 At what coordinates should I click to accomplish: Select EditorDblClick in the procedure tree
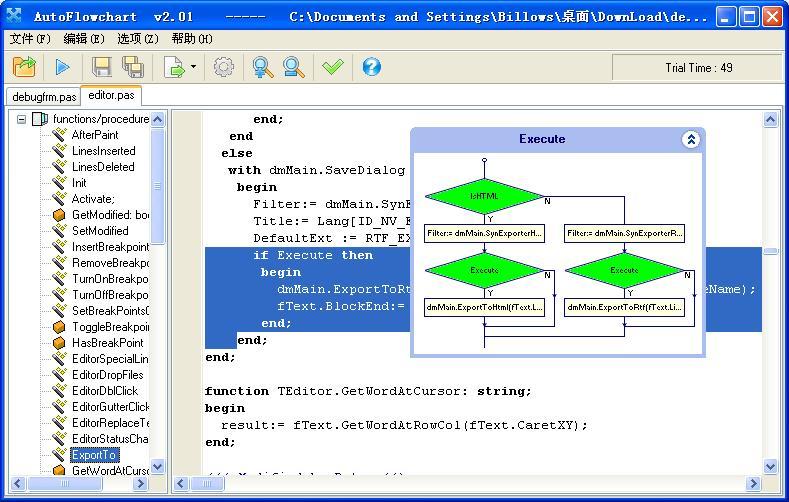coord(105,391)
